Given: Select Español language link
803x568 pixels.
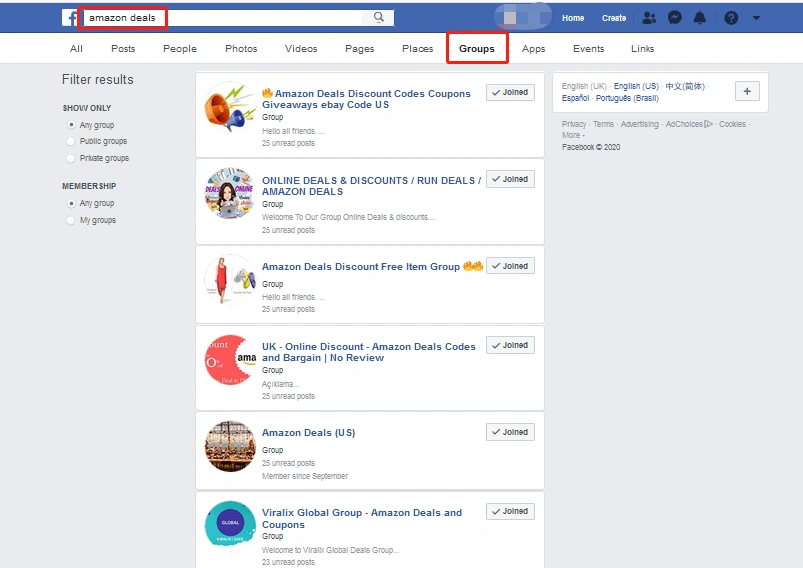Looking at the screenshot, I should click(575, 98).
